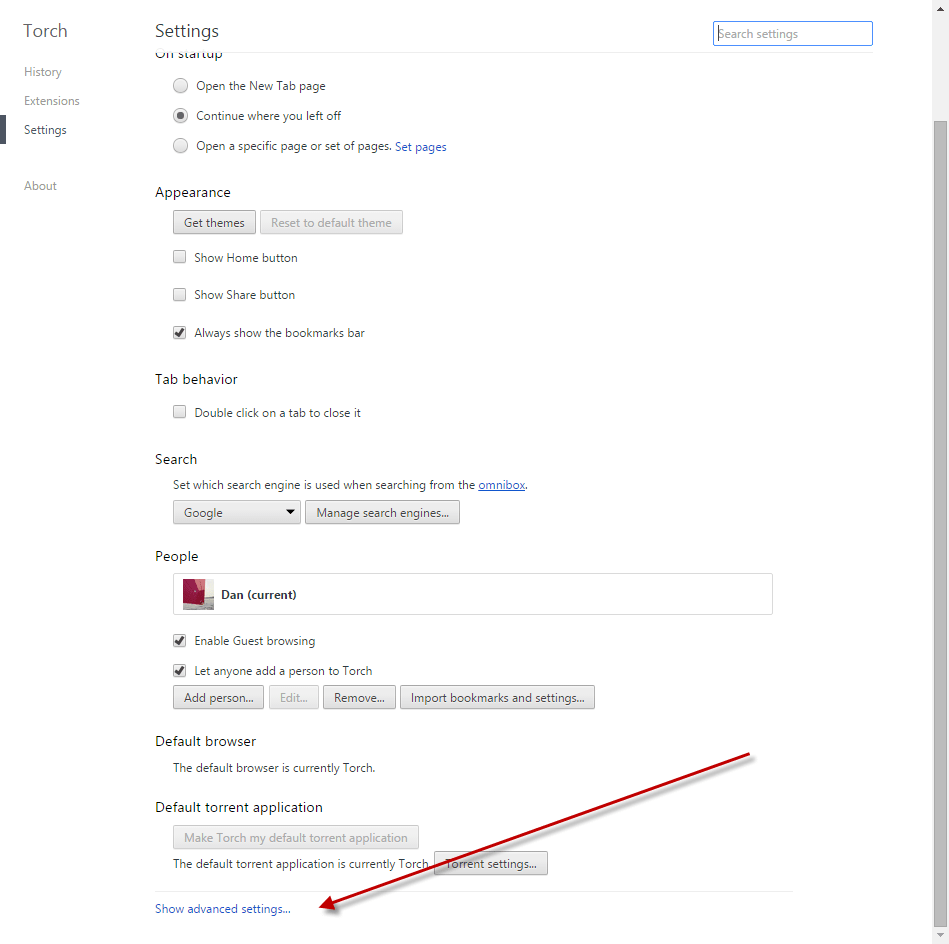Select Open the New Tab page radio

pyautogui.click(x=180, y=86)
